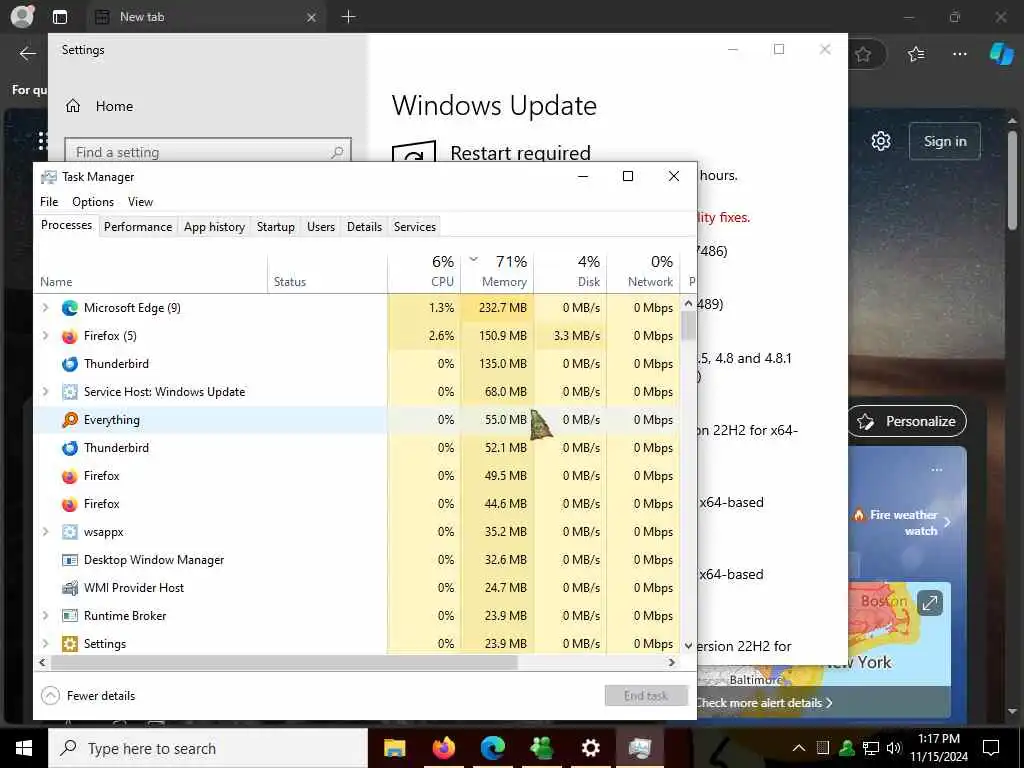Open Edge Settings and more menu

[959, 54]
